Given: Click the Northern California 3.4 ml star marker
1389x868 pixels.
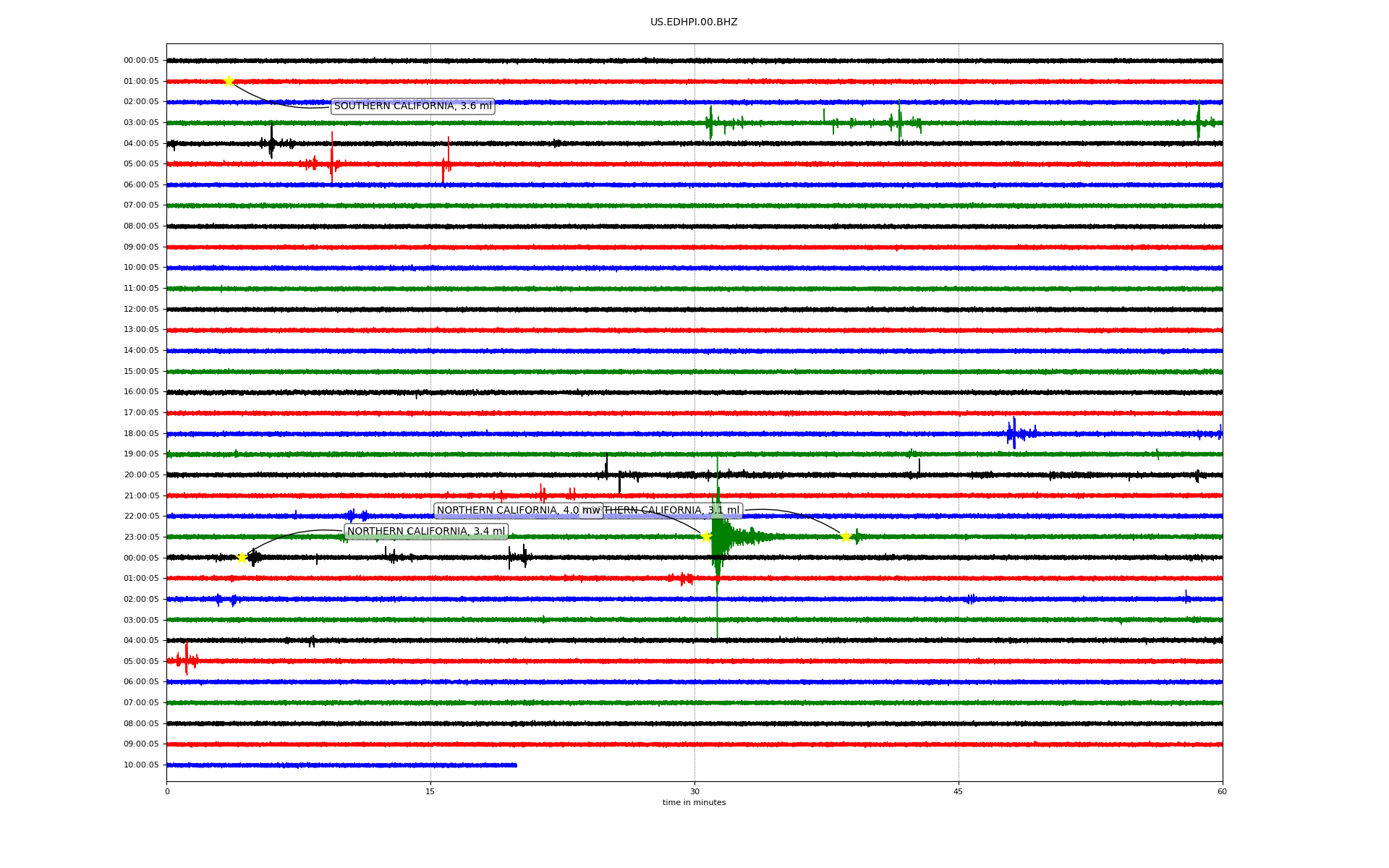Looking at the screenshot, I should (x=242, y=558).
